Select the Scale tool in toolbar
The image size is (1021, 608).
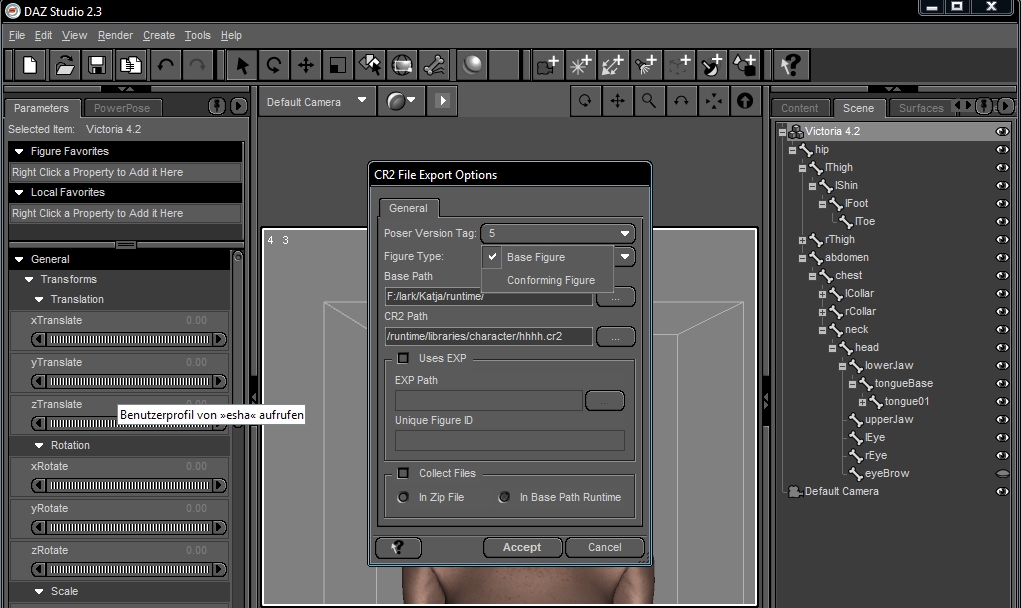click(x=337, y=65)
